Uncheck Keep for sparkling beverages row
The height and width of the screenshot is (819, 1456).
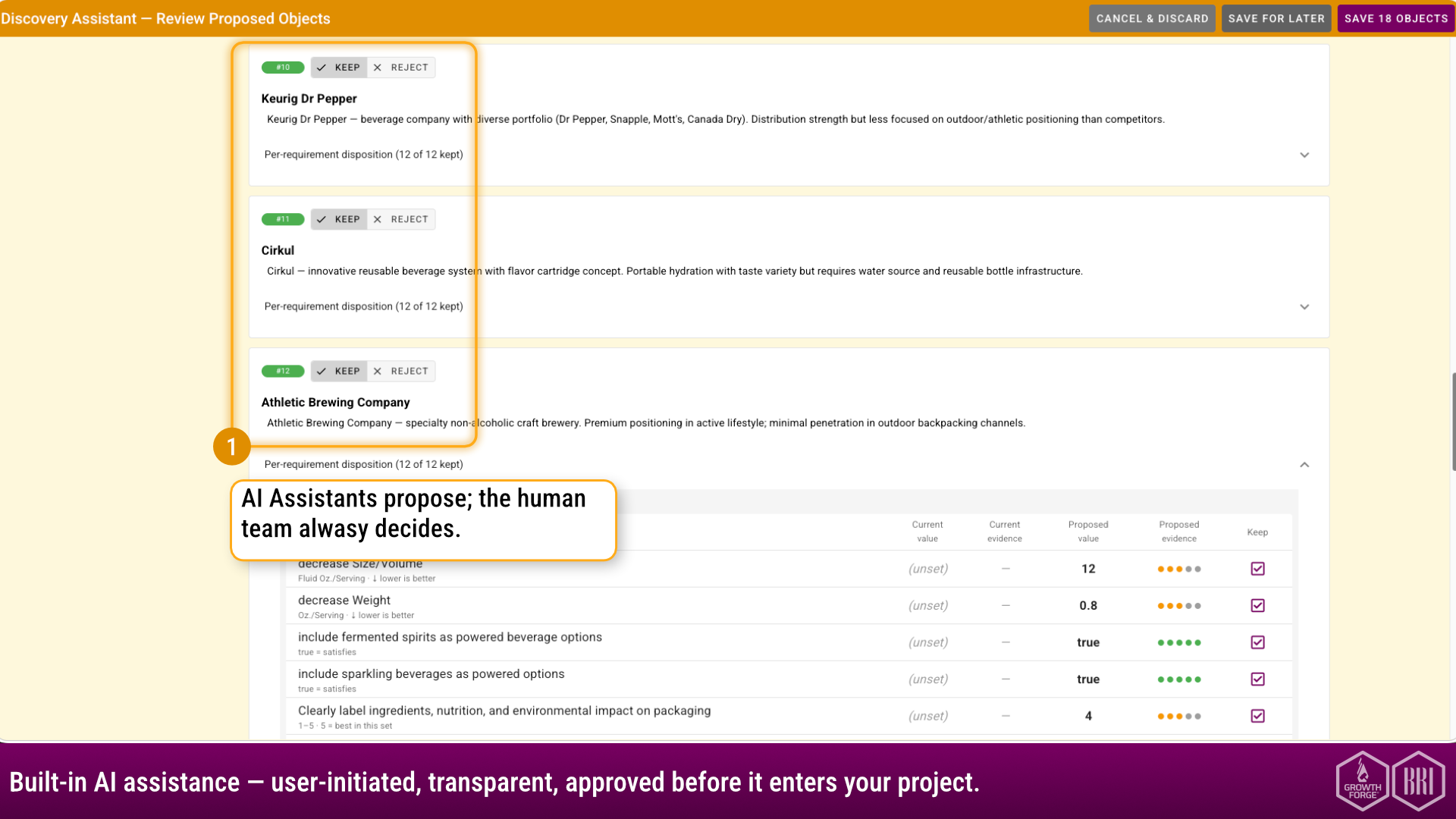point(1257,679)
